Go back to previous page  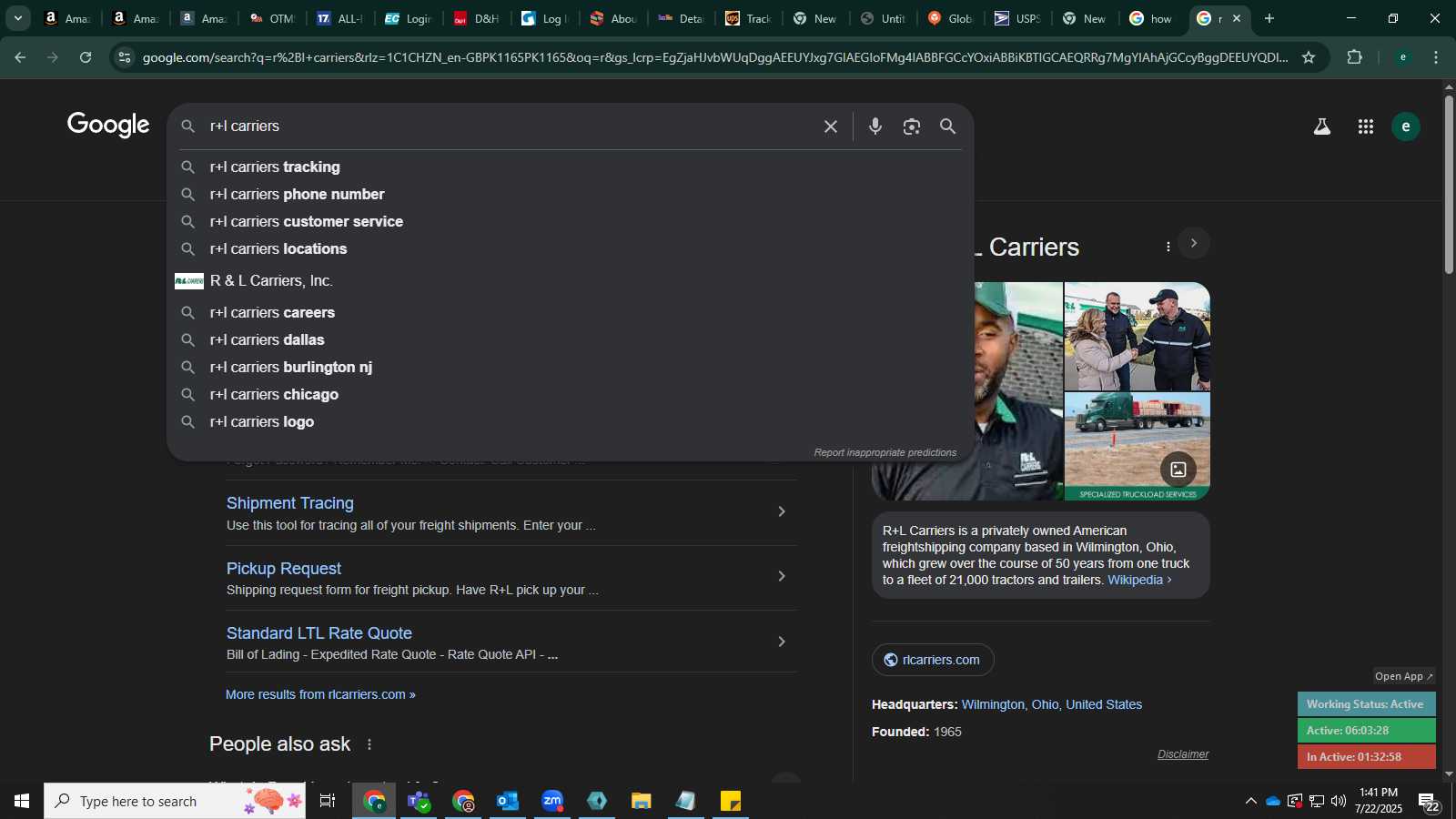20,57
